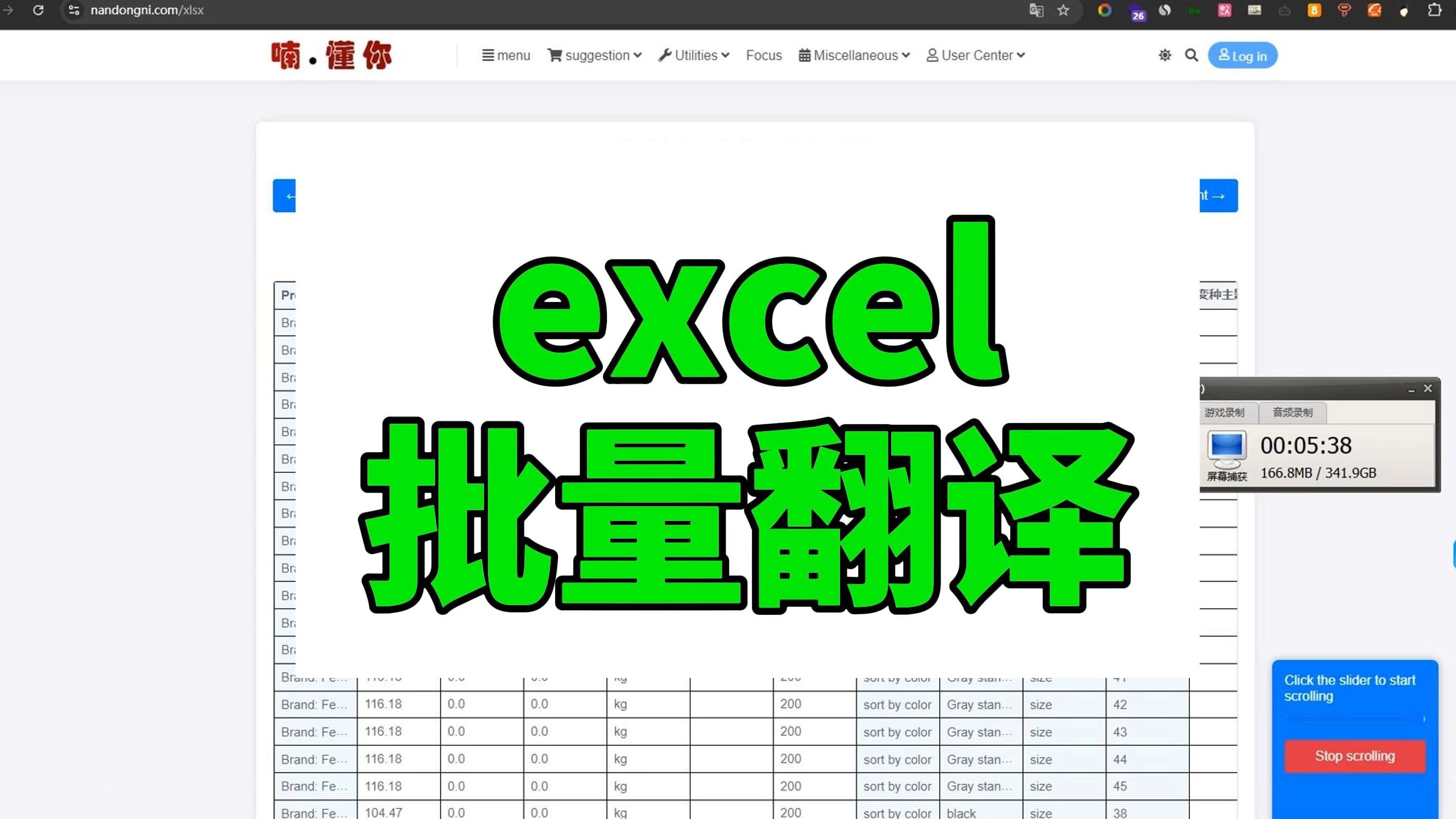
Task: Open the site info icon beside the URL
Action: coord(74,10)
